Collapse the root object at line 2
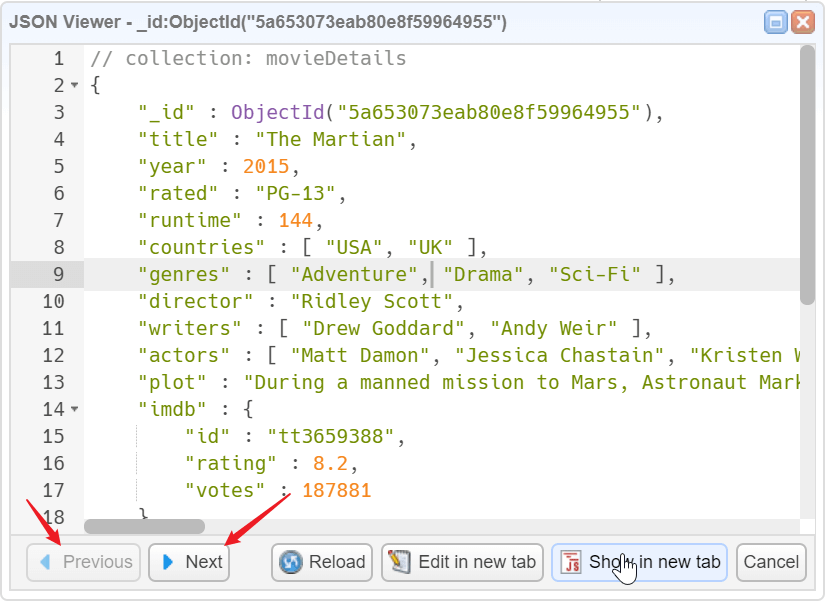 tap(74, 85)
